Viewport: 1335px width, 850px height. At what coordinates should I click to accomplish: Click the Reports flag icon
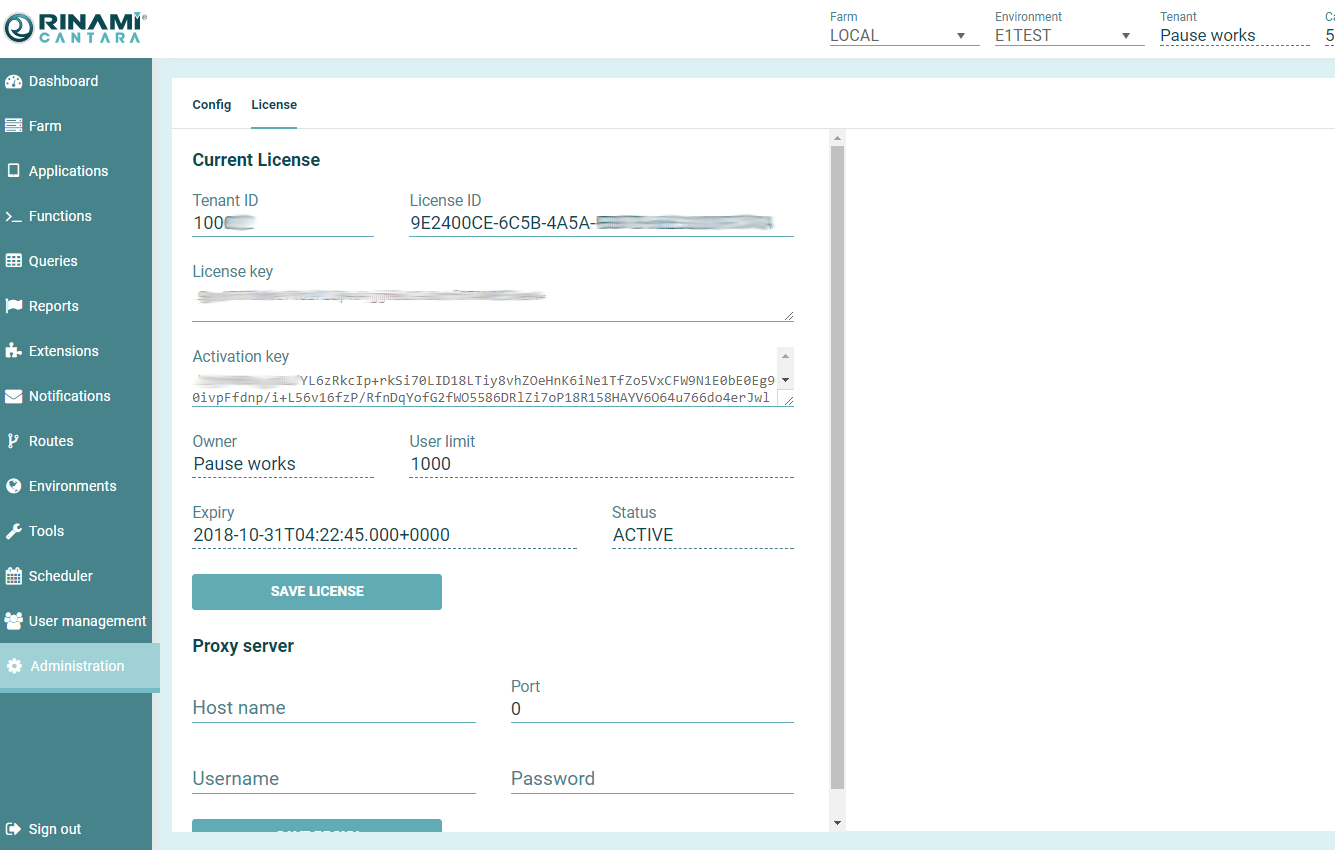click(14, 306)
